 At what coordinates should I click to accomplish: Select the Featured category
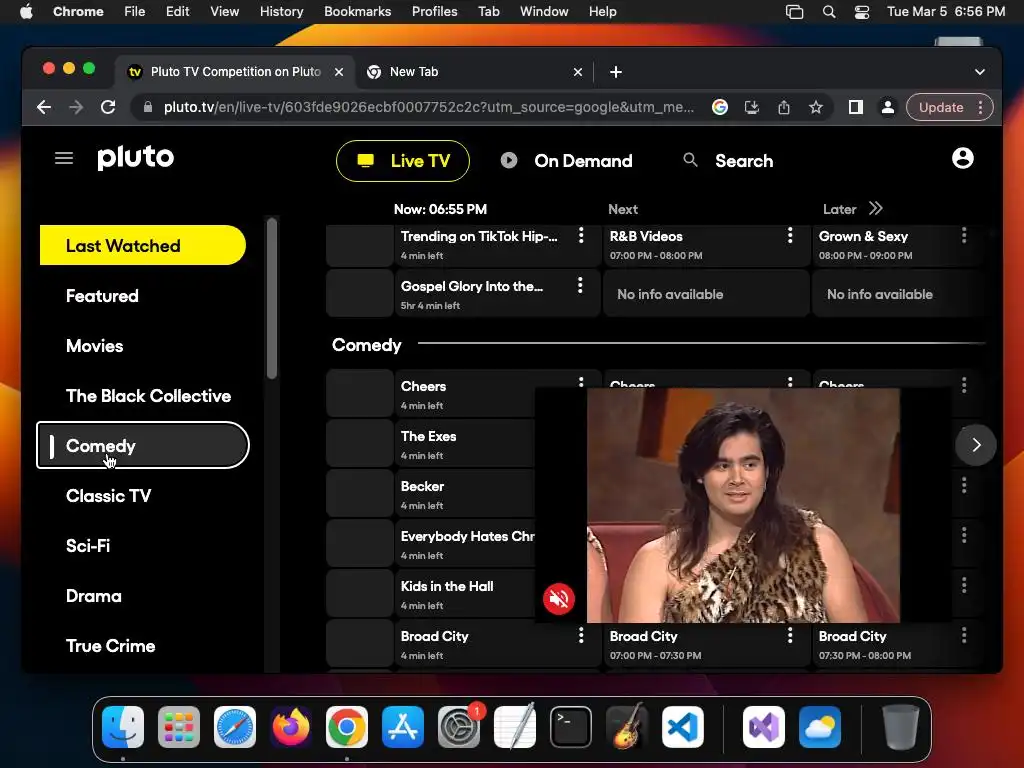click(x=102, y=296)
